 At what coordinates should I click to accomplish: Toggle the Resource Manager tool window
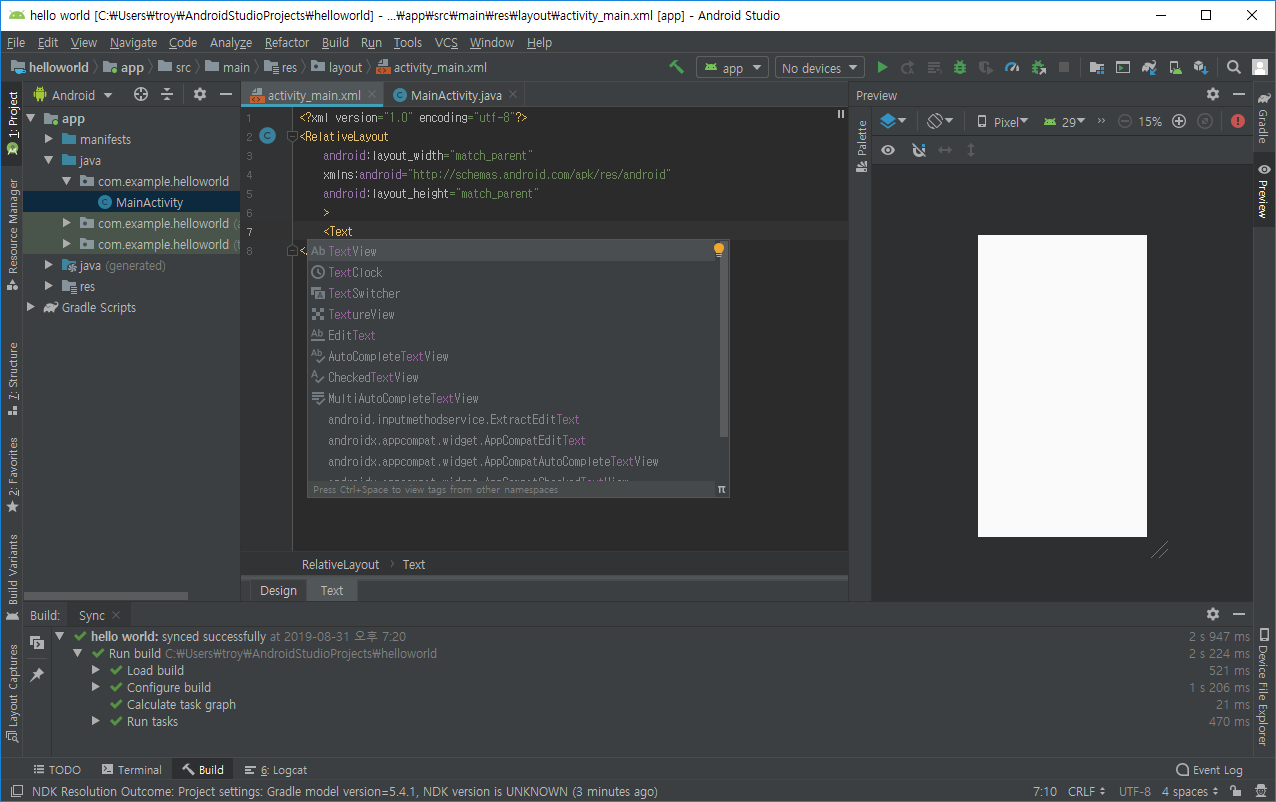click(x=12, y=235)
